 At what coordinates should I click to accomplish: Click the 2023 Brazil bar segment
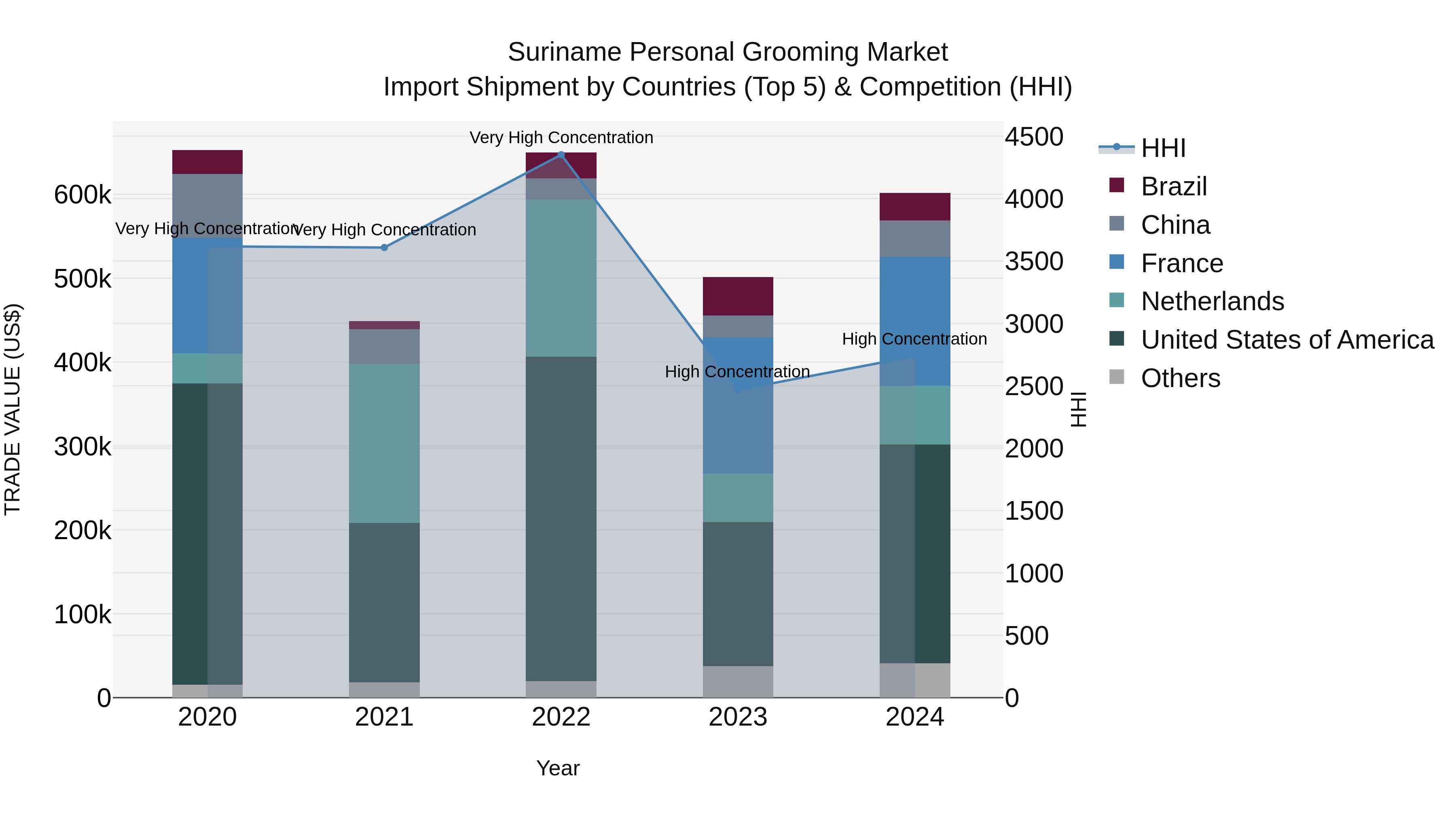point(738,297)
